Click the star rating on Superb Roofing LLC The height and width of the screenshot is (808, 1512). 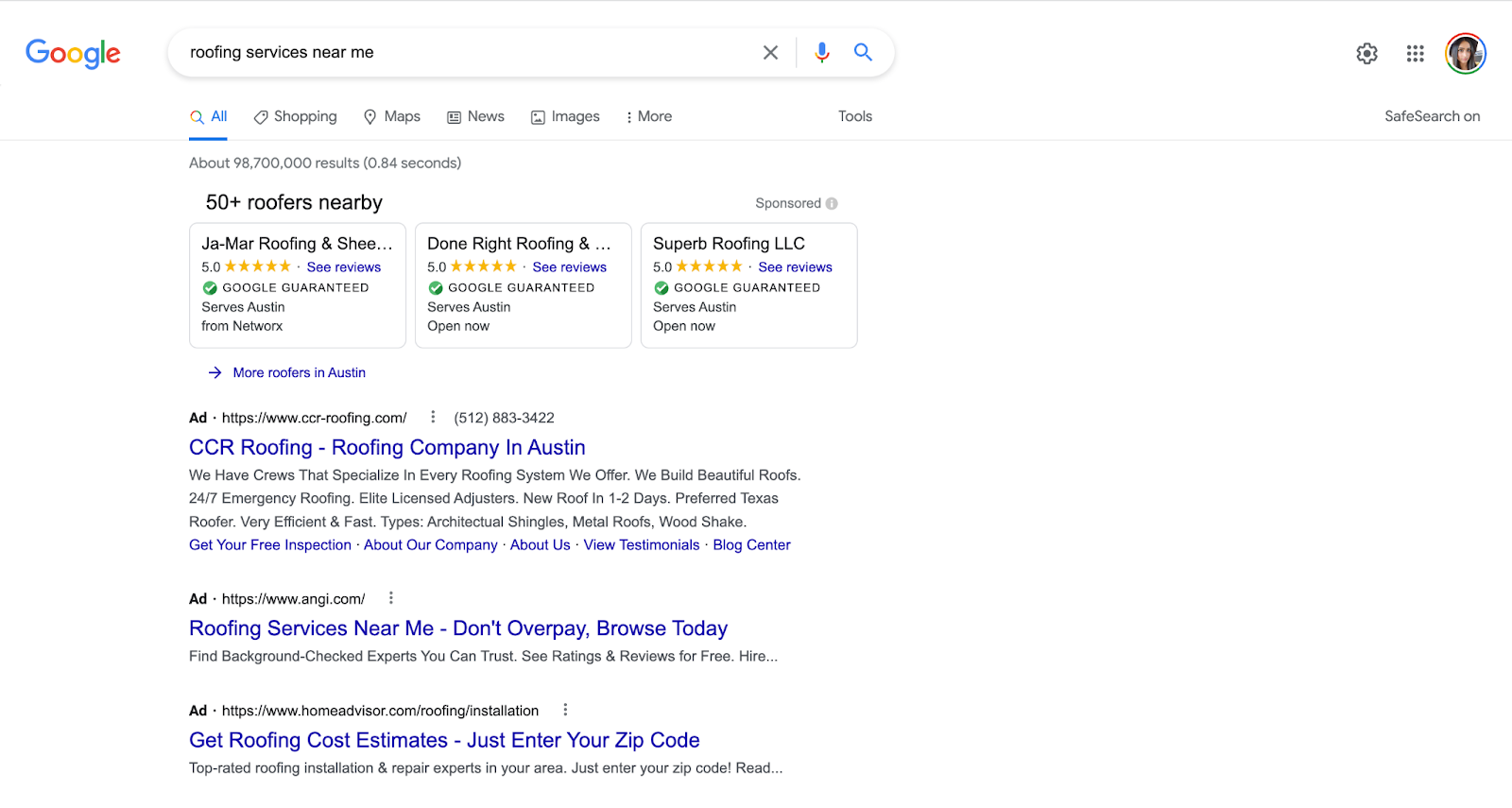[710, 266]
